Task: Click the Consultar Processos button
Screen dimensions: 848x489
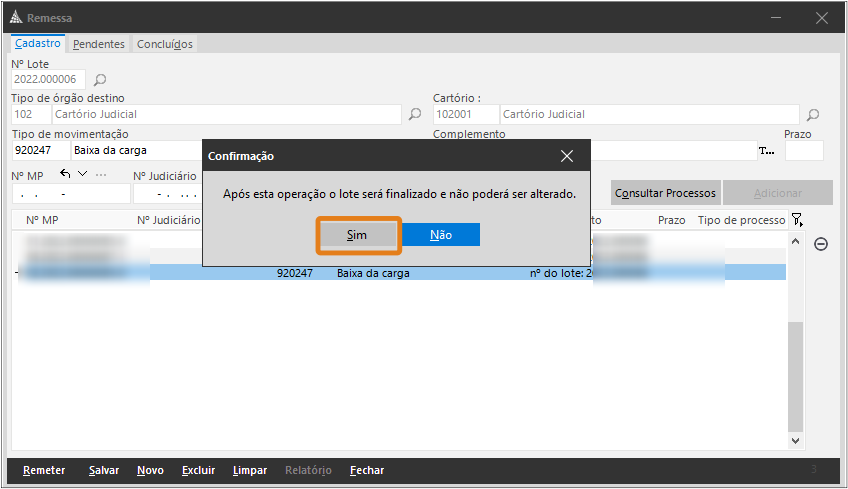Action: 665,193
